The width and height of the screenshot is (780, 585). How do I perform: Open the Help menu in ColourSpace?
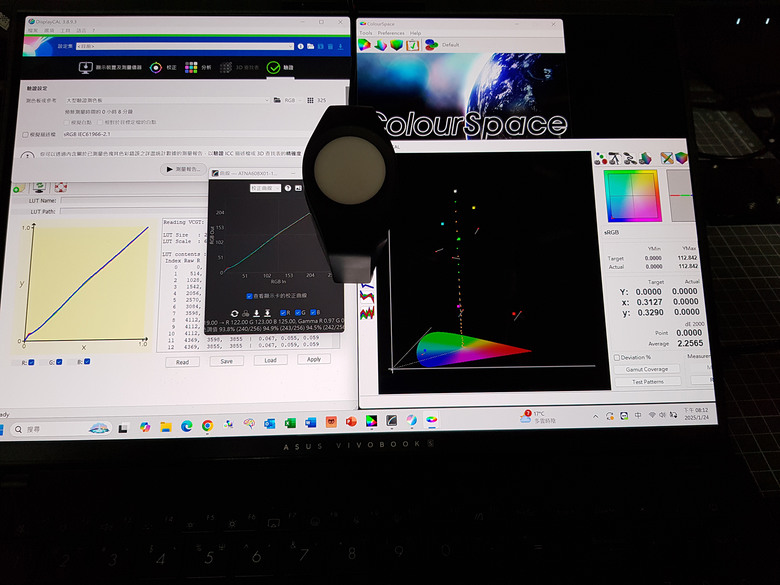[x=415, y=33]
